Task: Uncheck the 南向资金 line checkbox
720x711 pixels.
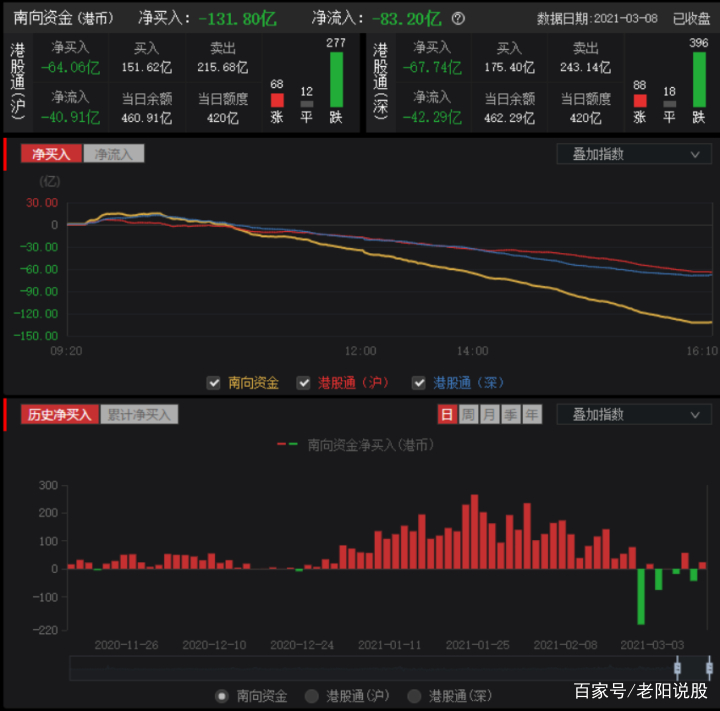Action: [x=213, y=383]
